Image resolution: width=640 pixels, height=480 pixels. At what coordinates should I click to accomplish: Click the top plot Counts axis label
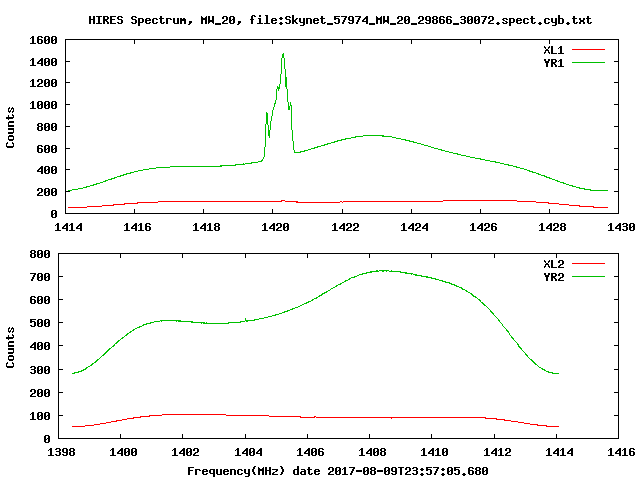click(x=10, y=127)
